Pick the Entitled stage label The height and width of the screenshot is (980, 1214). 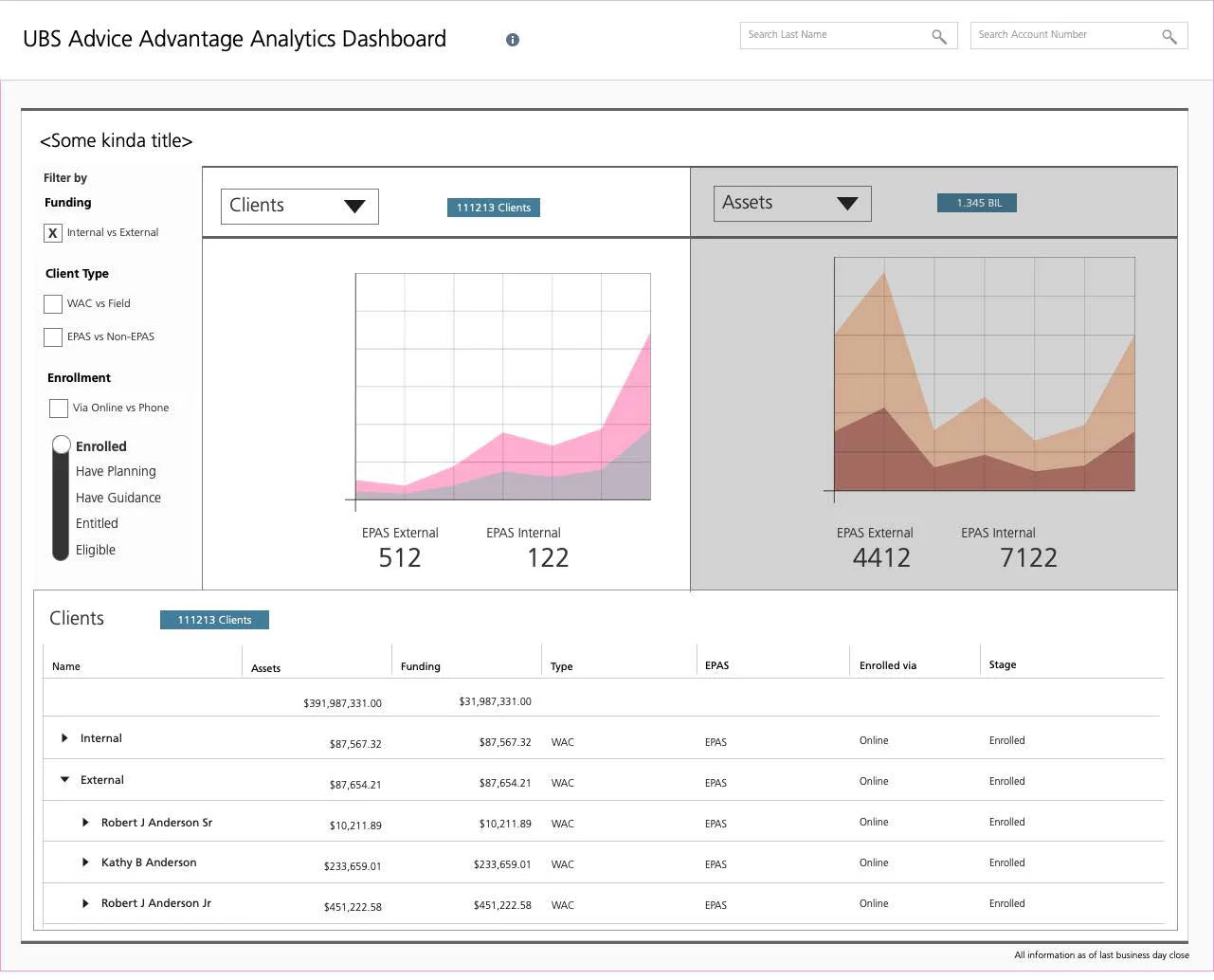click(97, 523)
